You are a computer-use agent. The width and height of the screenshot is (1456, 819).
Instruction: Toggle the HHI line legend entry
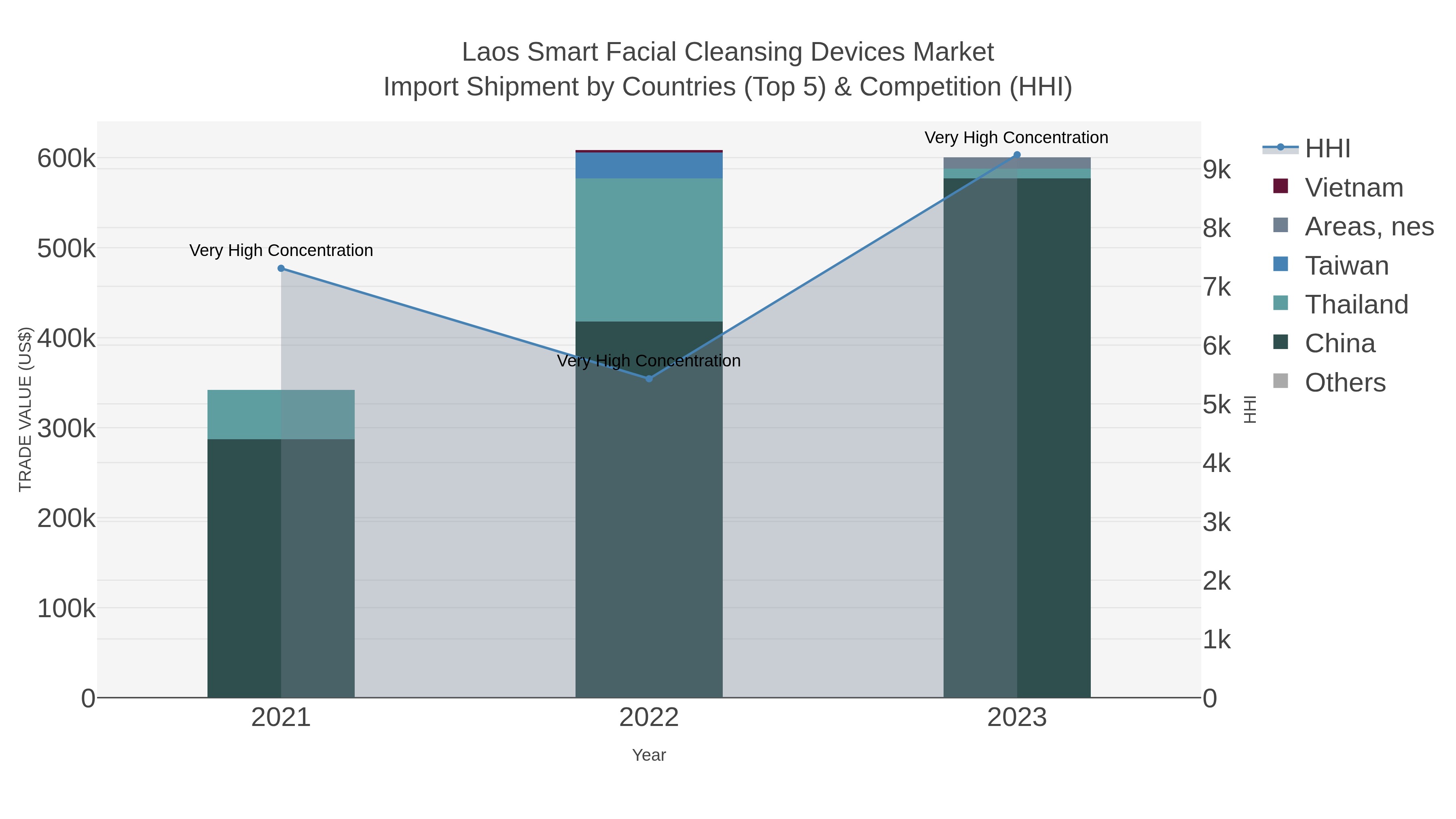(x=1307, y=148)
